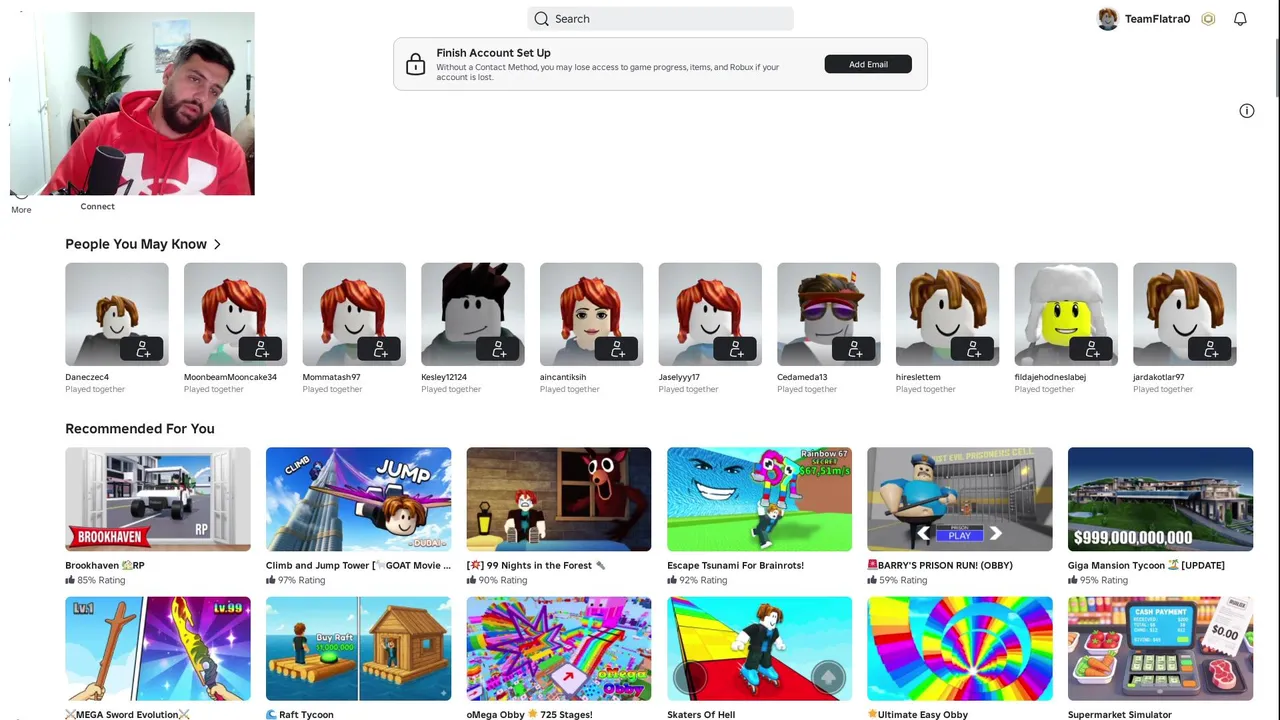Screen dimensions: 1280x720
Task: Click the Add Email button
Action: 868,64
